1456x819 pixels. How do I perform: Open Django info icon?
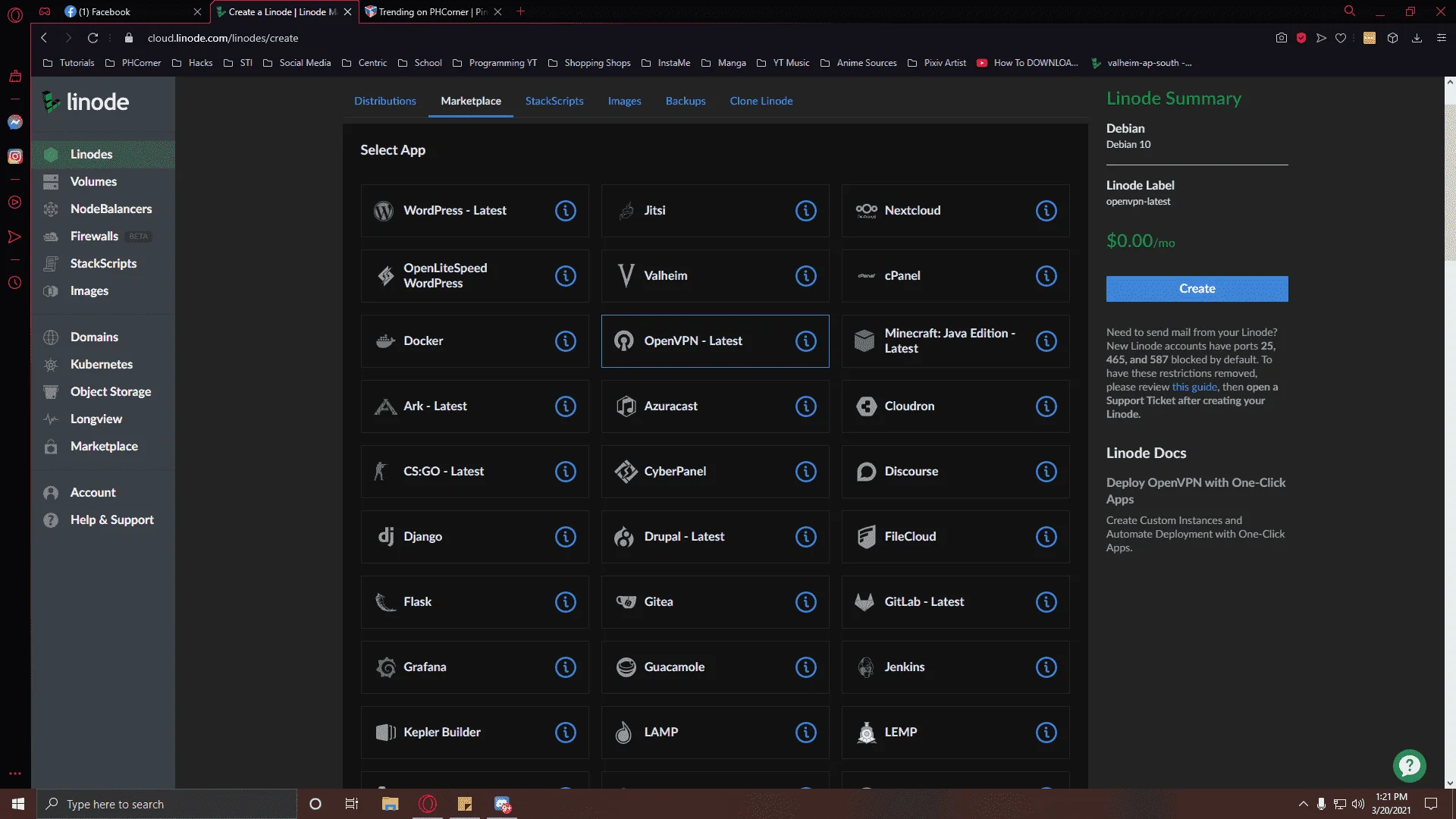click(566, 537)
